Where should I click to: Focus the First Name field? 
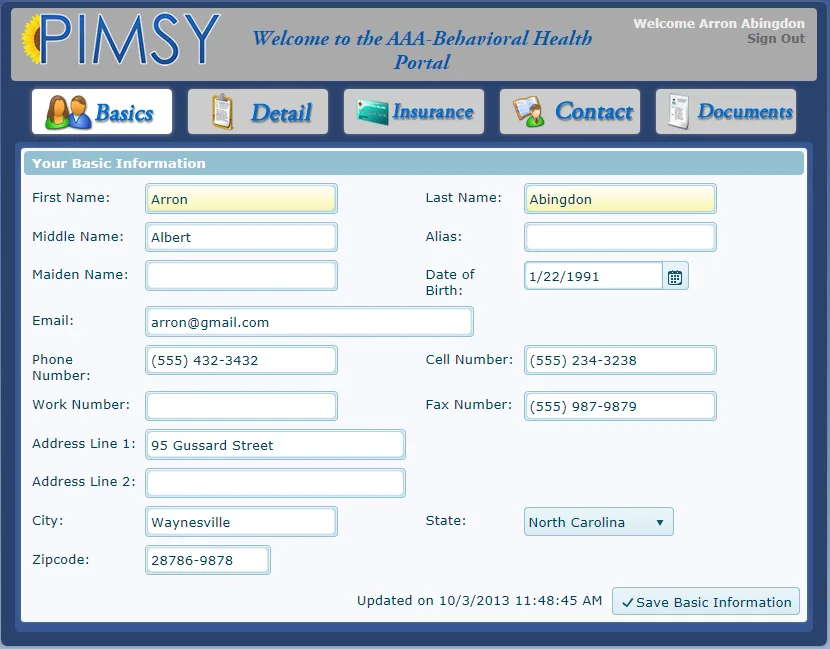point(241,199)
